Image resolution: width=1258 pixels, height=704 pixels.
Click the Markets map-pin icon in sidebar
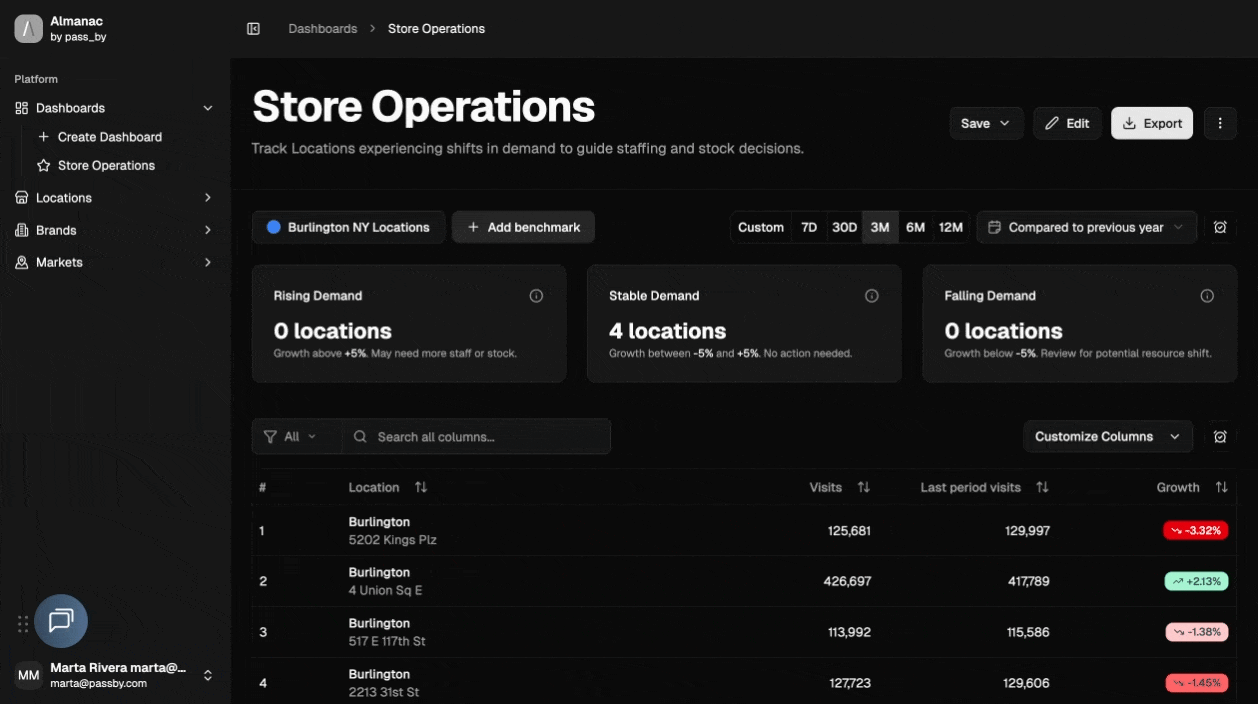point(20,262)
